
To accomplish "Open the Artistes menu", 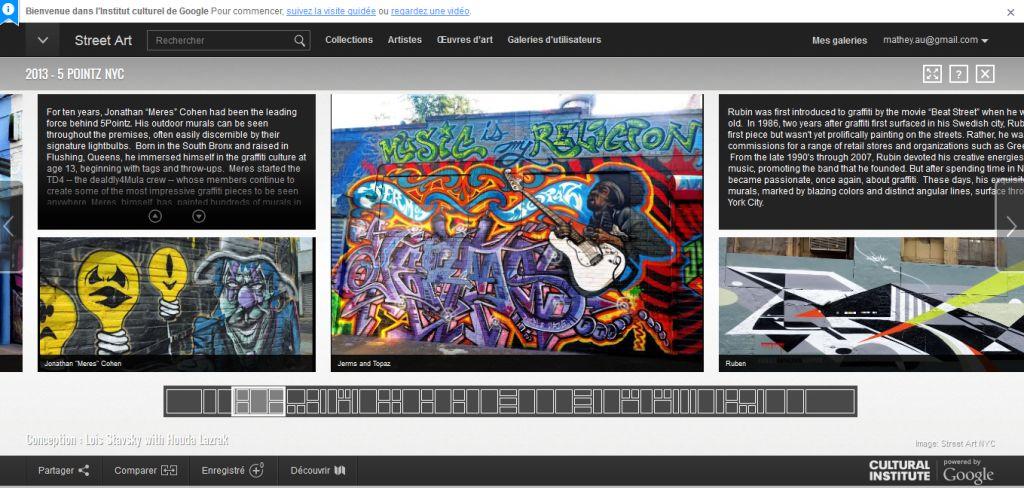I will (x=405, y=40).
